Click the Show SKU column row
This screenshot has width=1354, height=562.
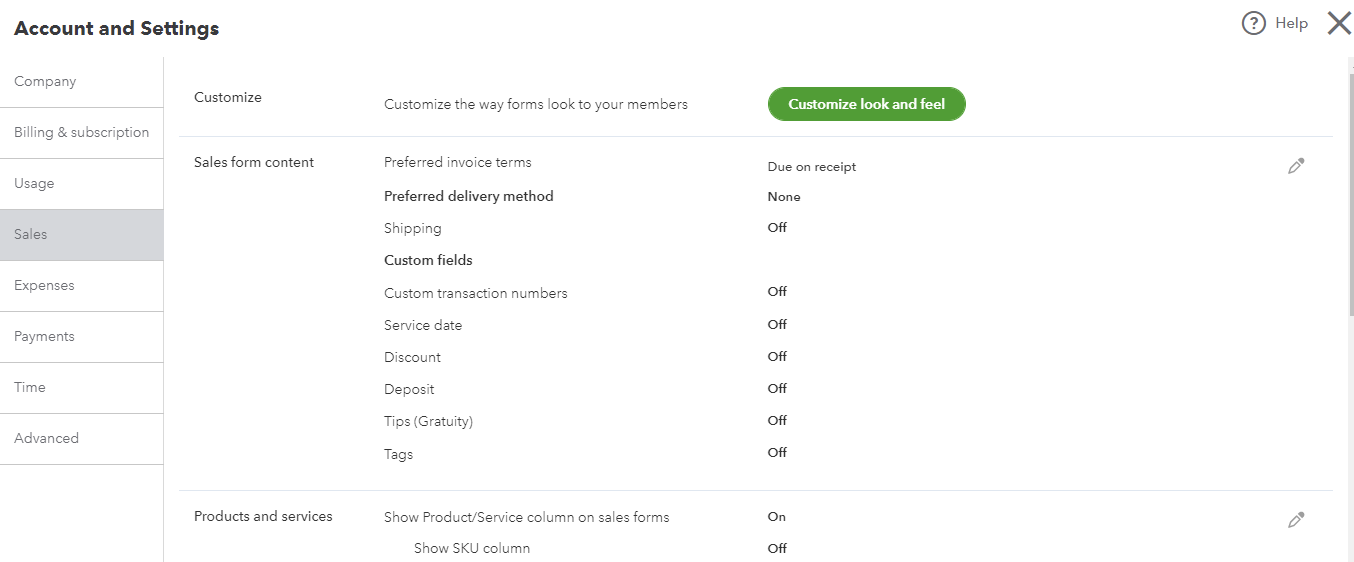click(472, 548)
